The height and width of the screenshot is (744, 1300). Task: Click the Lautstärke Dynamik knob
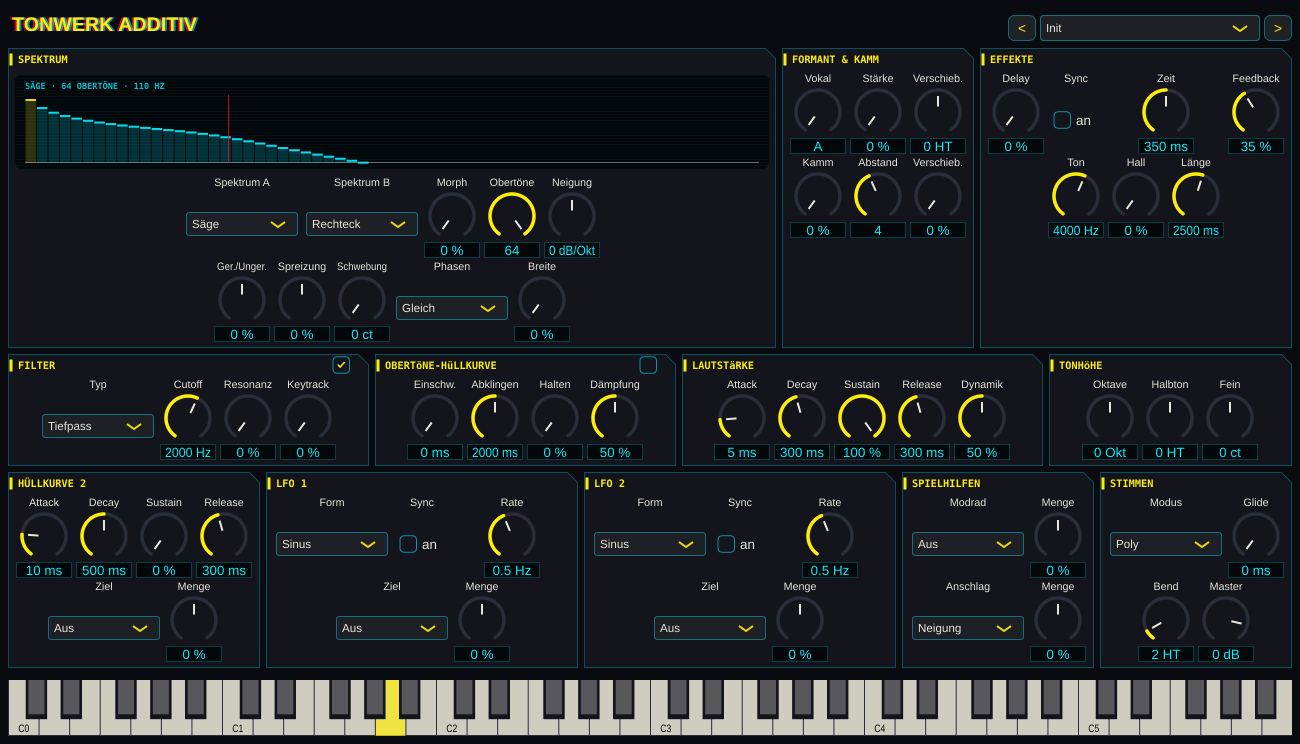982,418
